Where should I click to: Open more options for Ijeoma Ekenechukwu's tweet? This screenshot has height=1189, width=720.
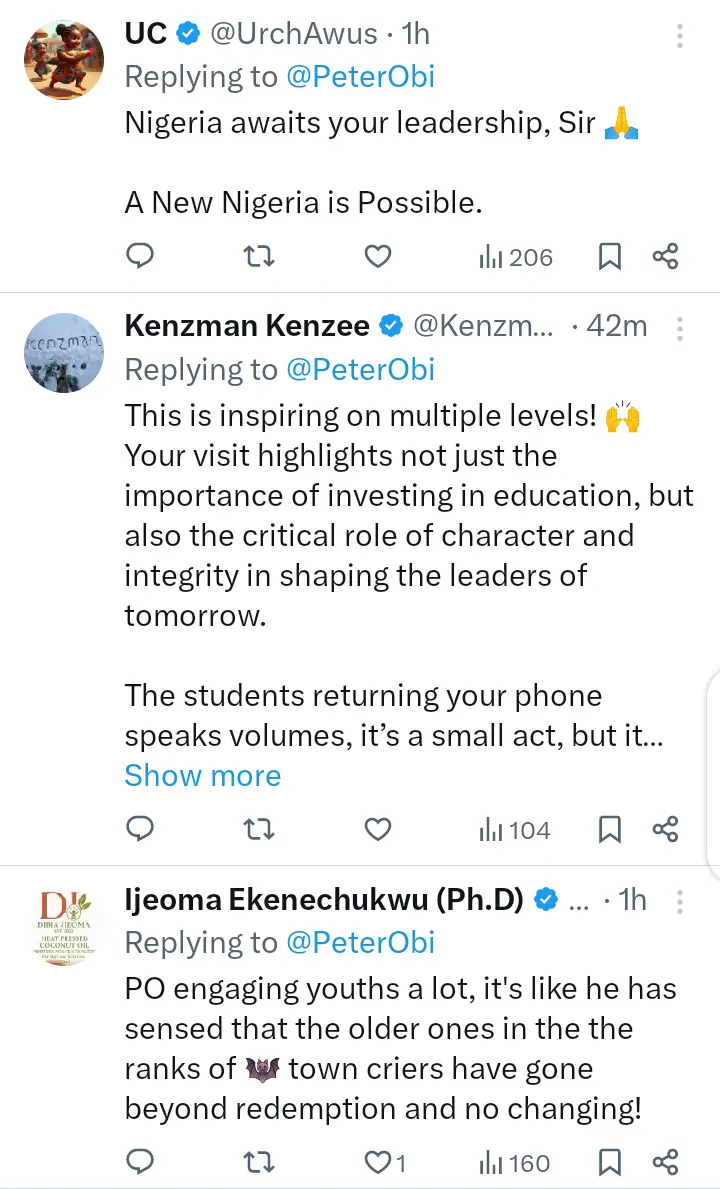click(x=680, y=901)
